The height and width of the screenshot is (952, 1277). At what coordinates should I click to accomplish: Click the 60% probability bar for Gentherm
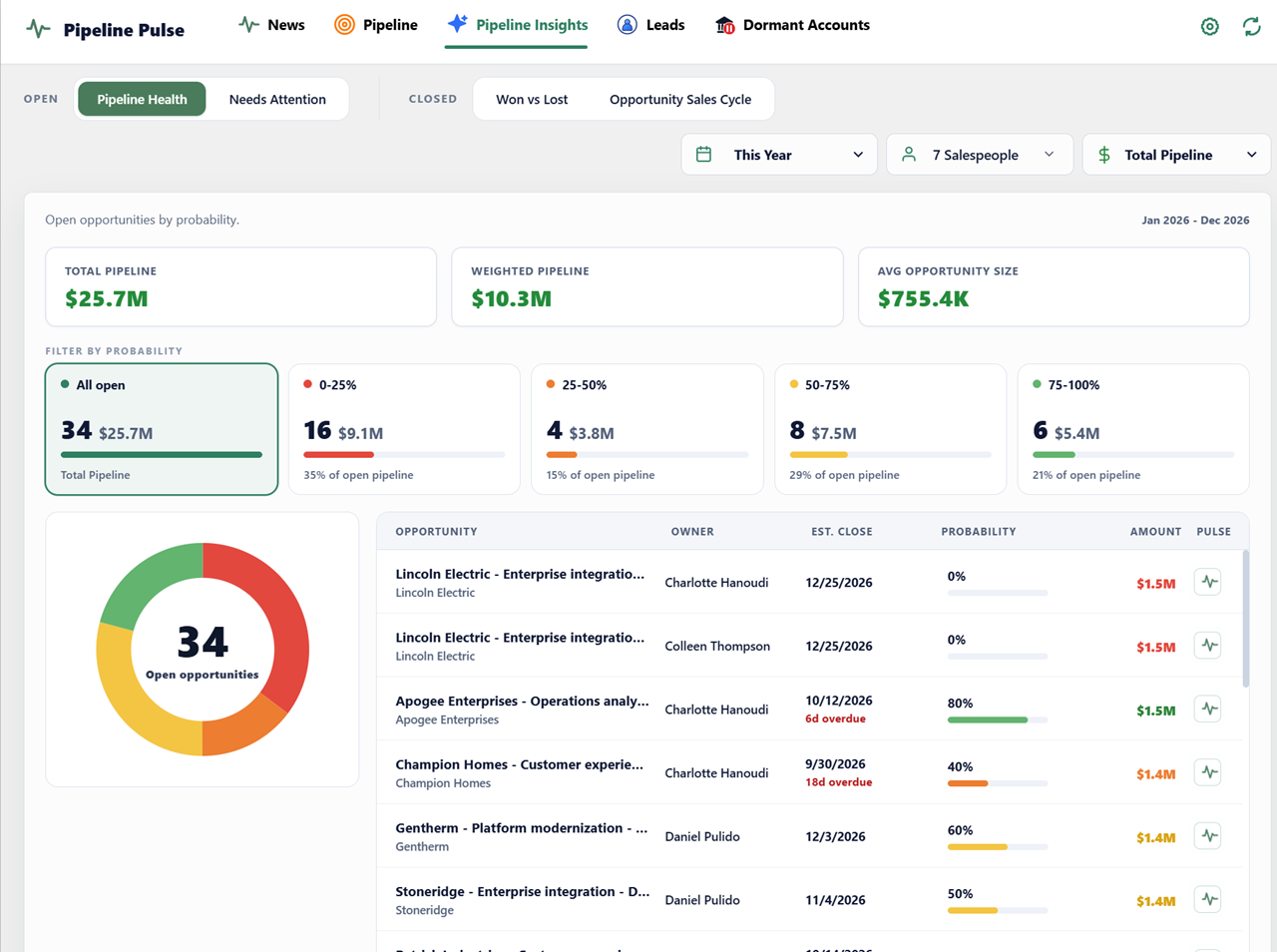[998, 847]
